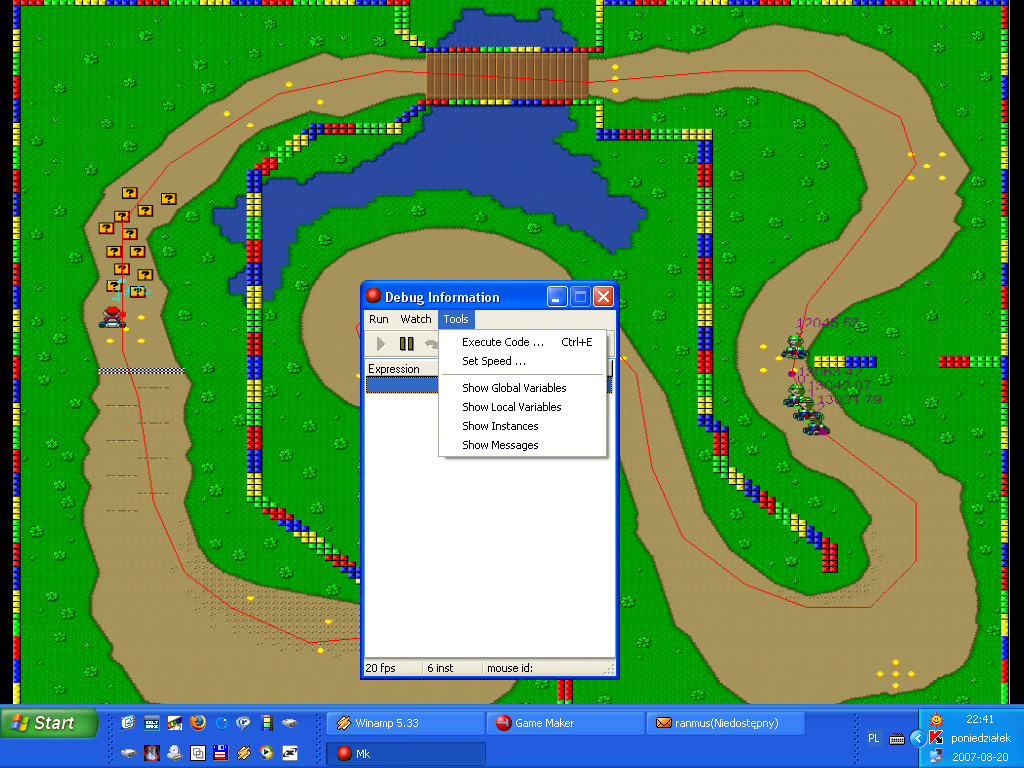Click the Winamp lightning icon in quick launch
1024x768 pixels.
[244, 752]
